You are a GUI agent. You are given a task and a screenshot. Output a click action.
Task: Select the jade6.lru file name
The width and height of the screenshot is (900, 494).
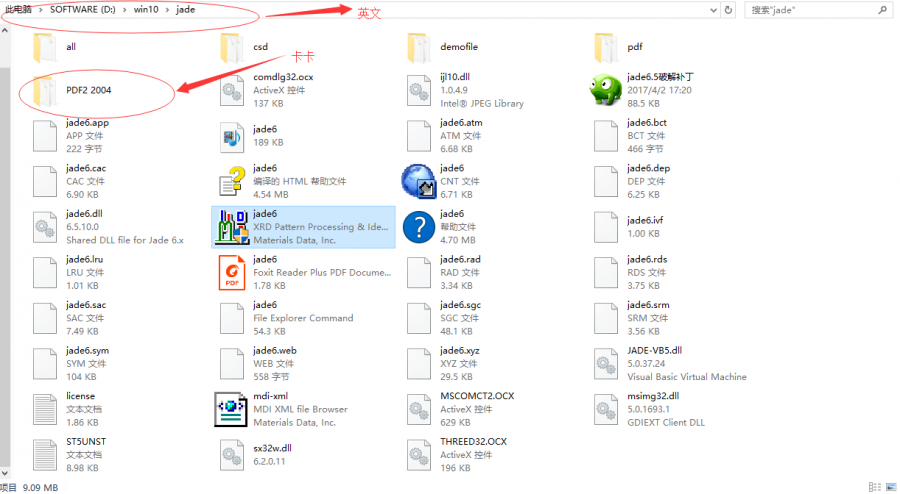click(84, 259)
